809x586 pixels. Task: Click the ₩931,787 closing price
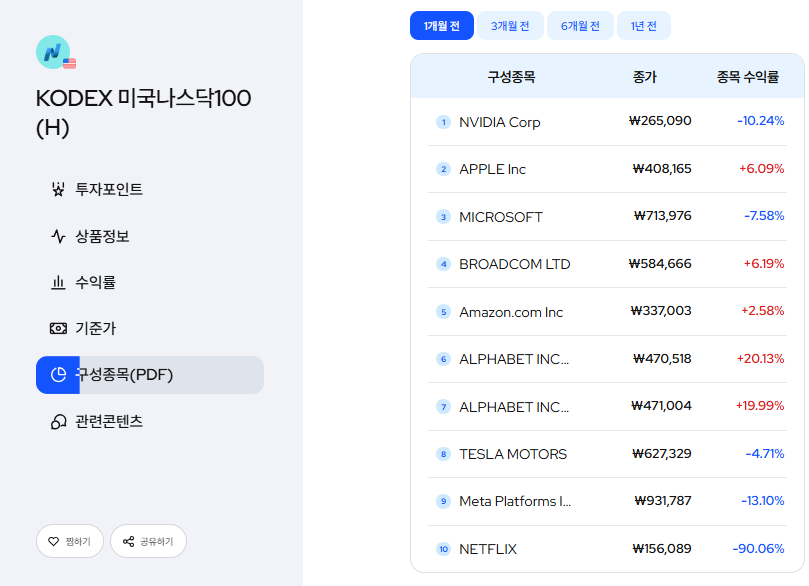pos(662,500)
